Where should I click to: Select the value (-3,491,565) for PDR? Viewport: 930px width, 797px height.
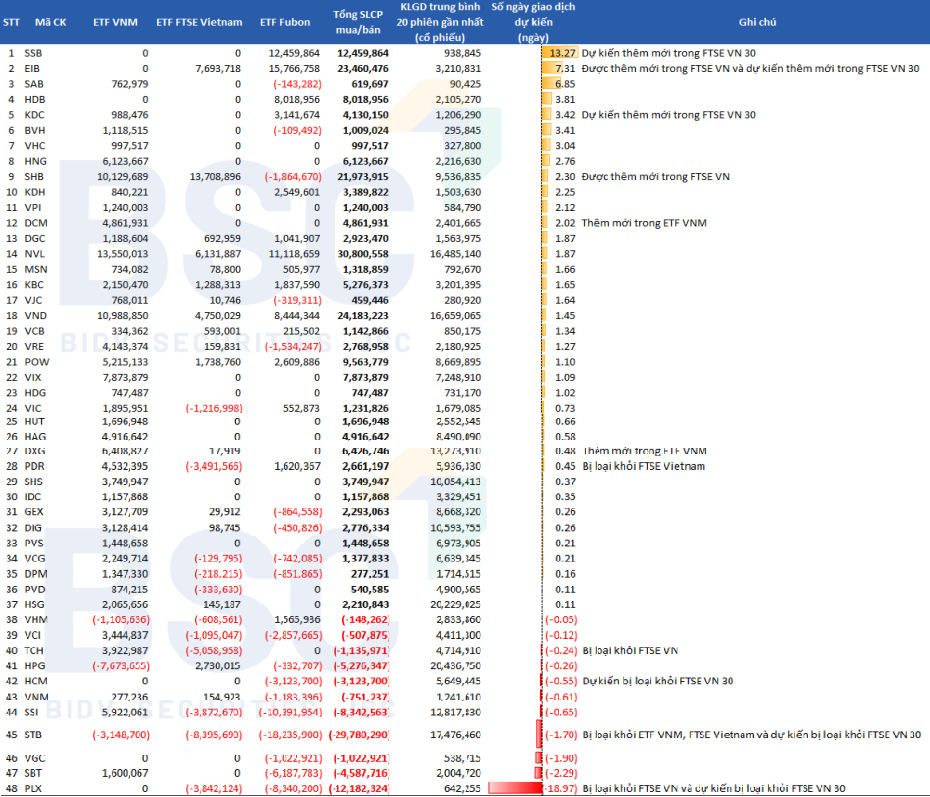(x=214, y=466)
